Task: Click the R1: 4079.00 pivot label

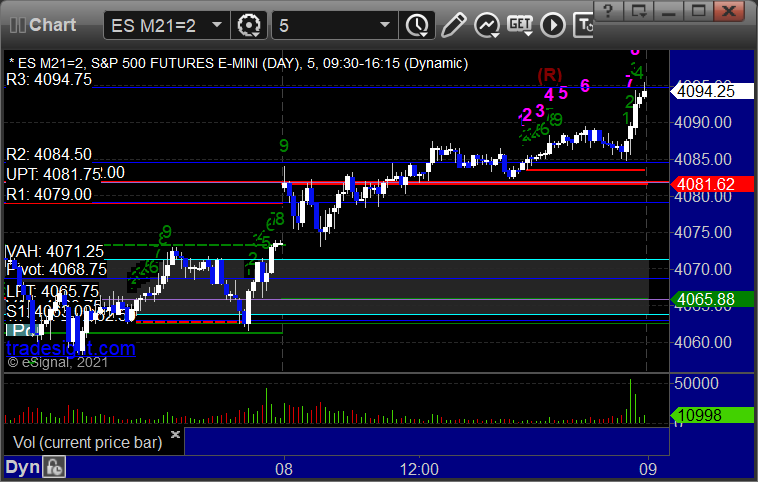Action: click(49, 194)
